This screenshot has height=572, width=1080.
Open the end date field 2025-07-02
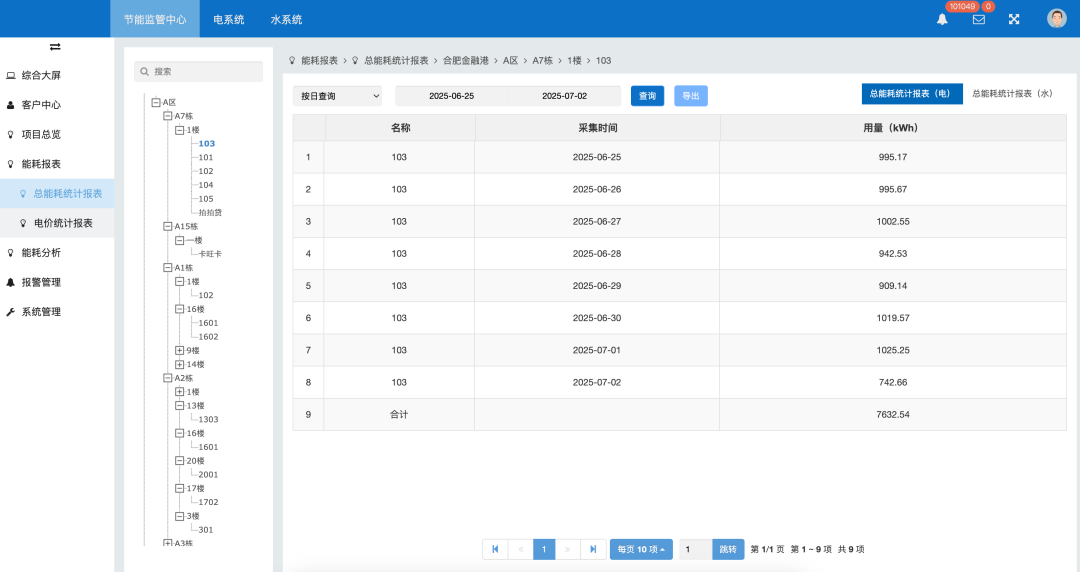coord(565,96)
